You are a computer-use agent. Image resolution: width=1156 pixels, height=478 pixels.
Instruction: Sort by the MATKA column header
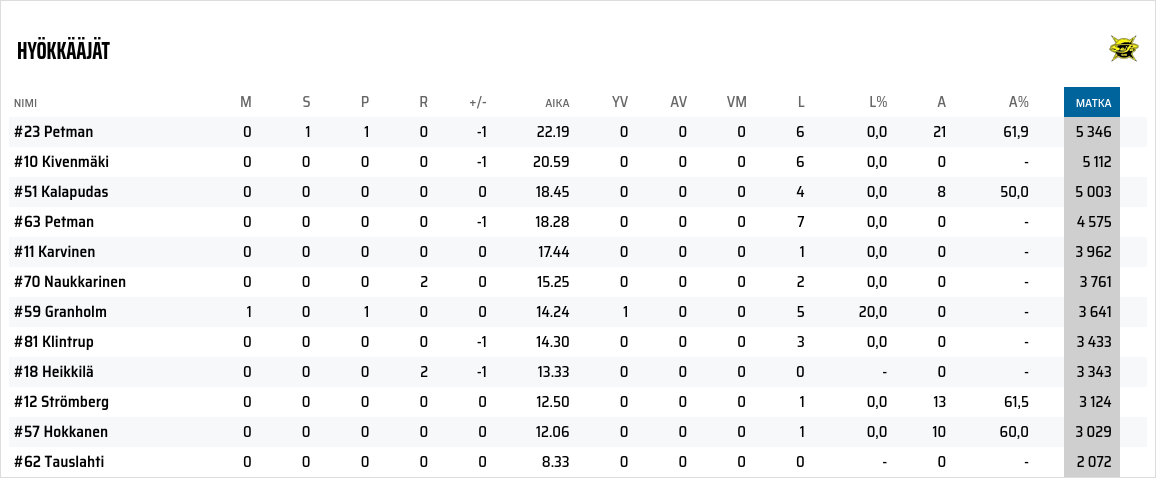tap(1091, 102)
